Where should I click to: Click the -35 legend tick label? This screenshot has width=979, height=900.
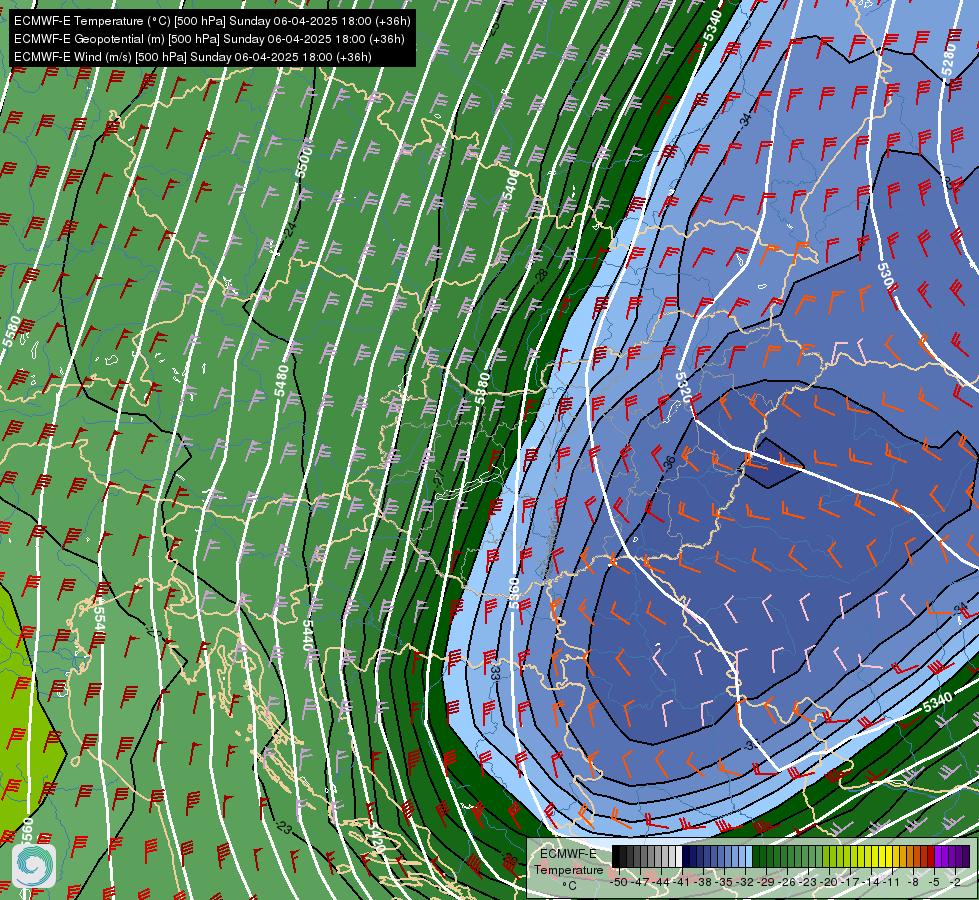click(x=724, y=882)
